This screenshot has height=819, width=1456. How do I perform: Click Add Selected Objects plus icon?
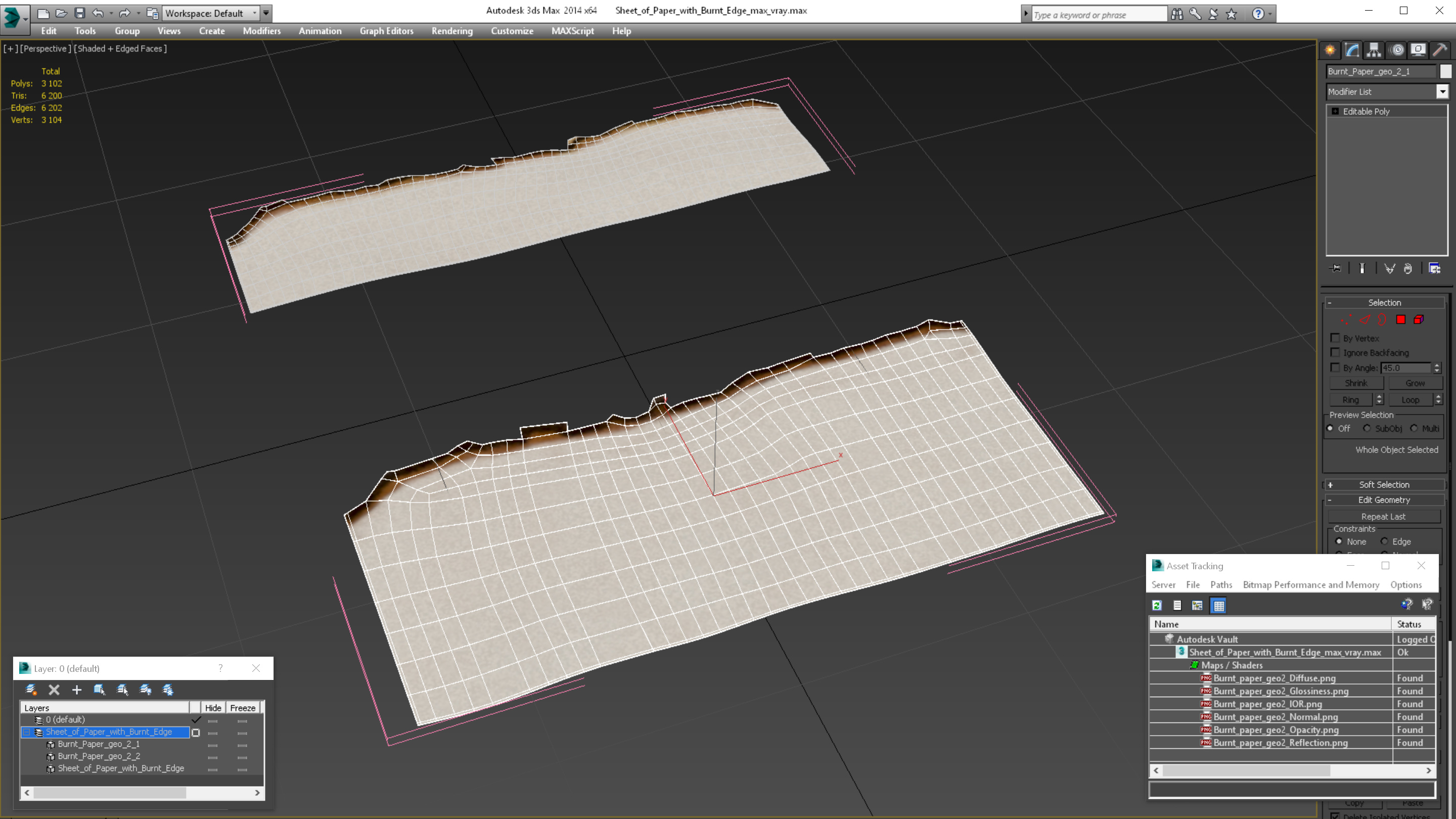77,690
